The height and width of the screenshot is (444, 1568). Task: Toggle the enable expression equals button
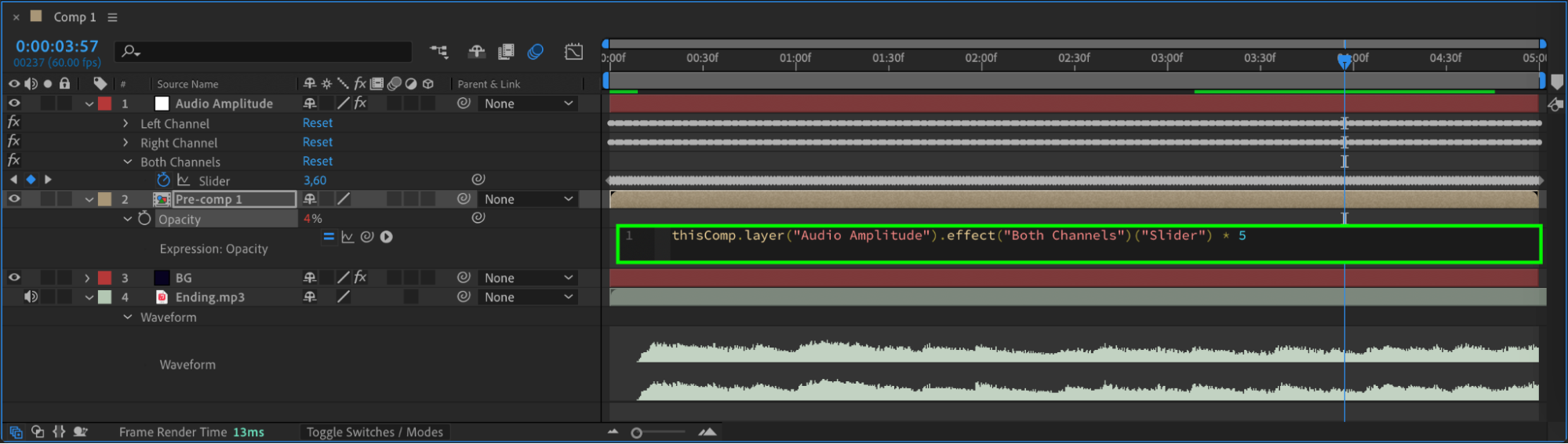(x=329, y=237)
